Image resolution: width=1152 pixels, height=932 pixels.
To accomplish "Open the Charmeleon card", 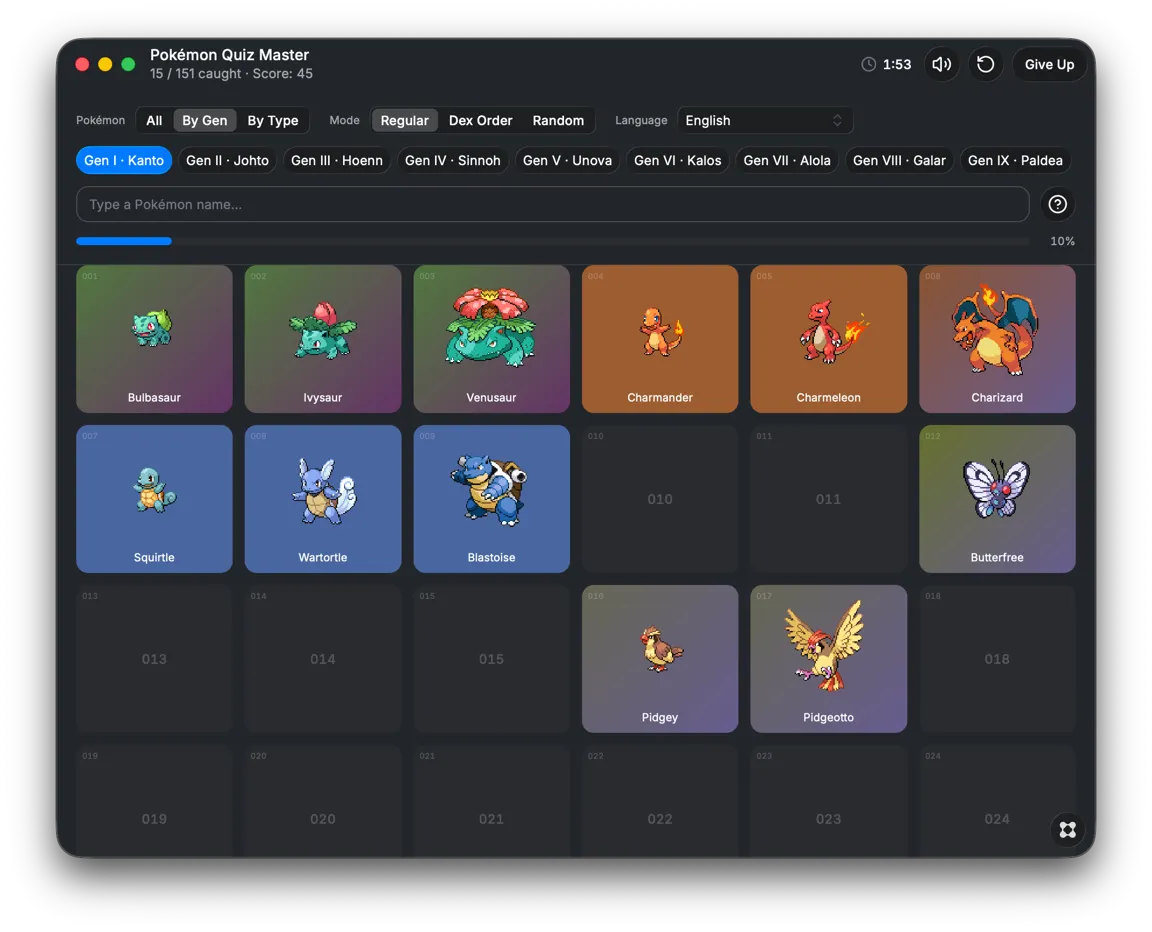I will (828, 339).
